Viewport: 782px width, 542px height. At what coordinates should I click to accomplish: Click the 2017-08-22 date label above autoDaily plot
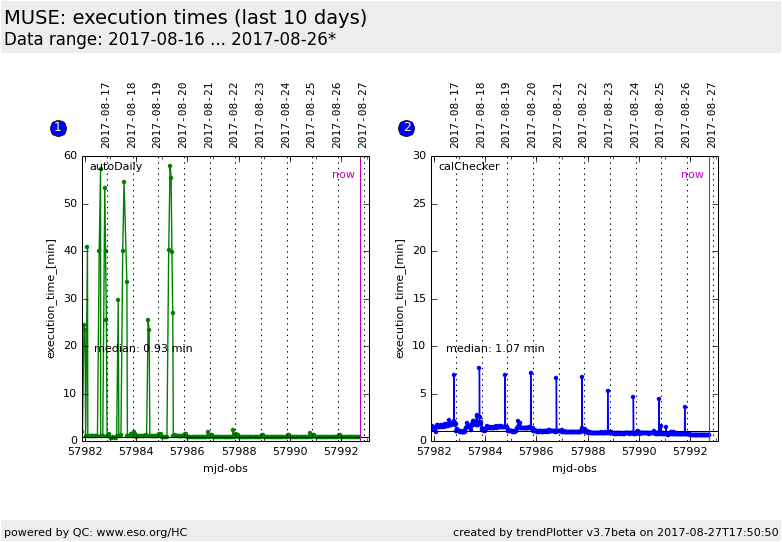234,115
